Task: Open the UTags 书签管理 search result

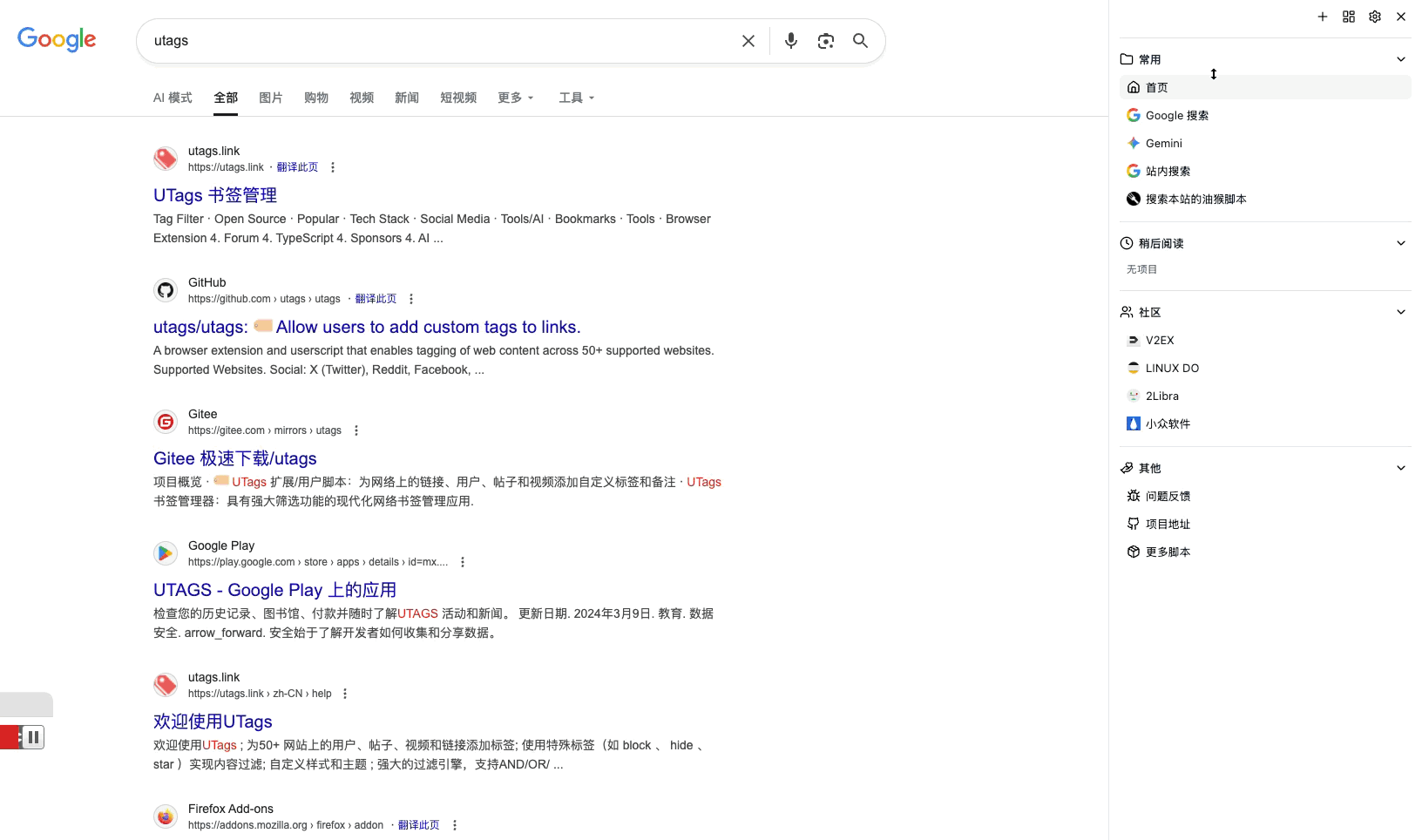Action: click(213, 195)
